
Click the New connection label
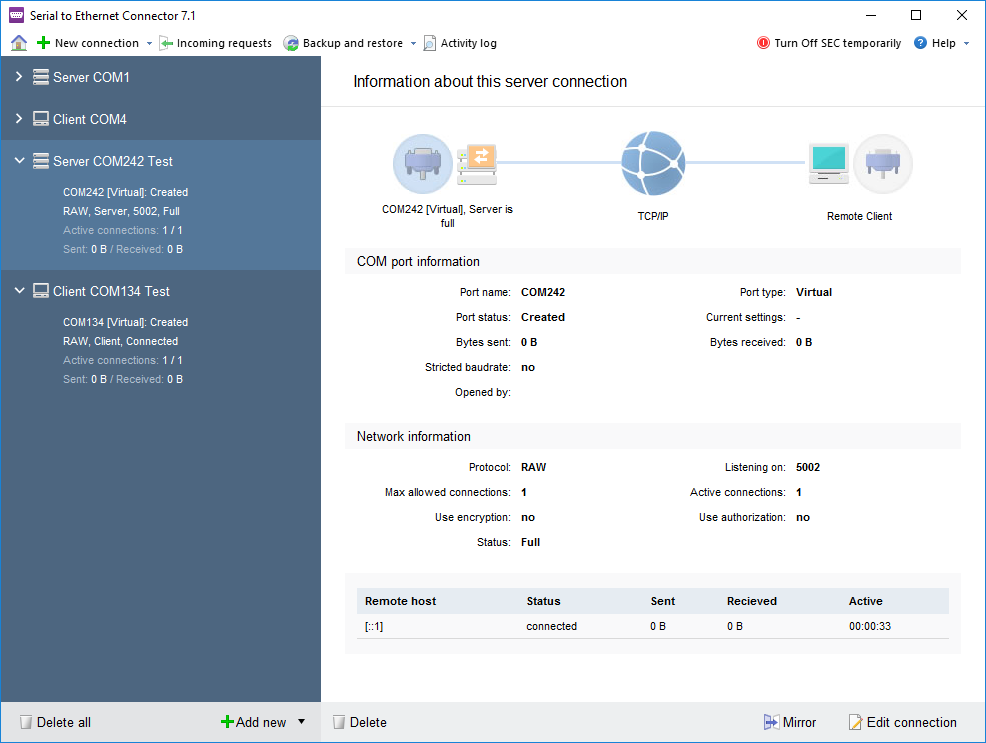97,43
